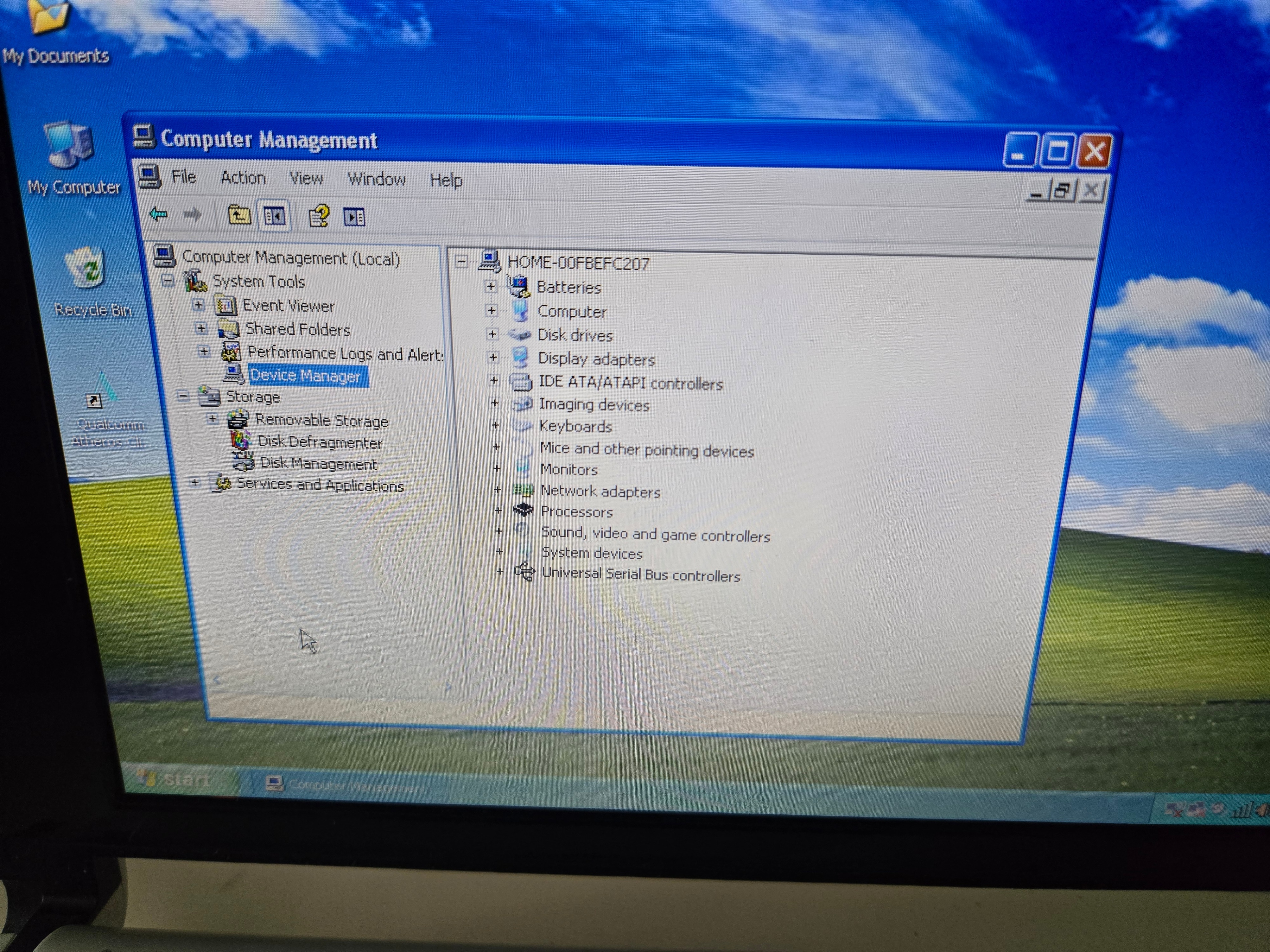This screenshot has width=1270, height=952.
Task: Expand the Monitors node
Action: point(497,468)
